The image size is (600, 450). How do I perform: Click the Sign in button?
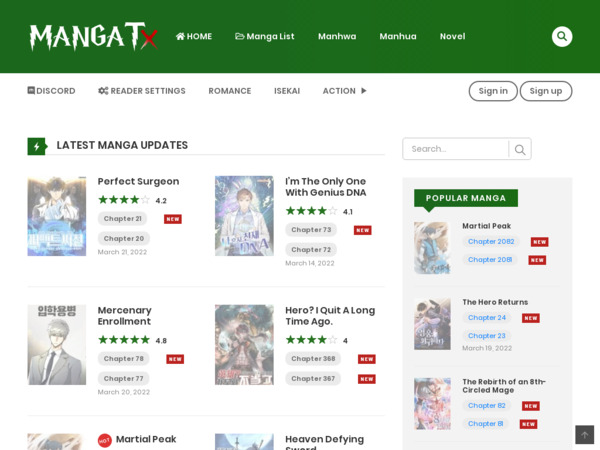point(493,91)
